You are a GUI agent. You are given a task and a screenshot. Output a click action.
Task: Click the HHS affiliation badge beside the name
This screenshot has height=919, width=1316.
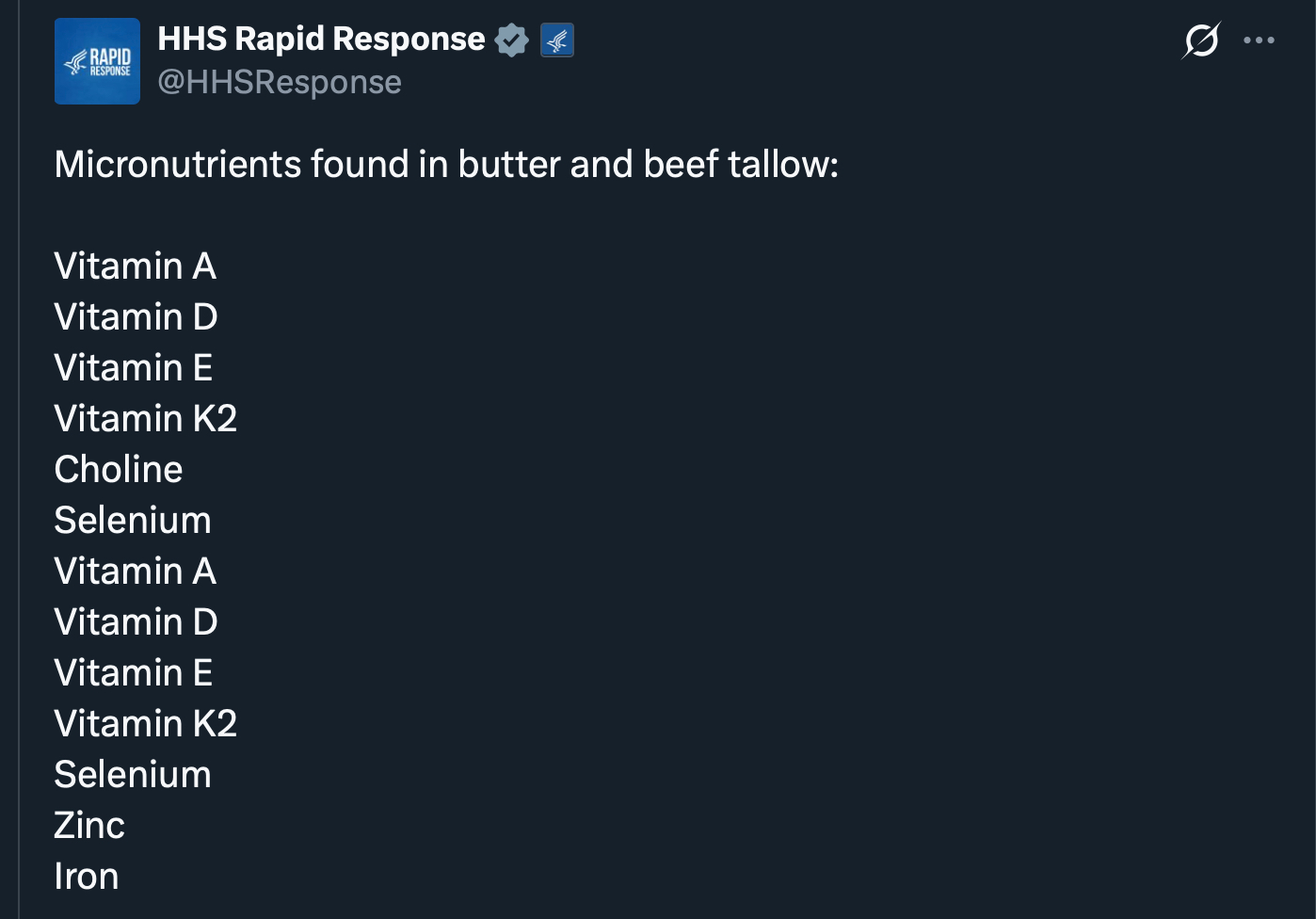(557, 40)
